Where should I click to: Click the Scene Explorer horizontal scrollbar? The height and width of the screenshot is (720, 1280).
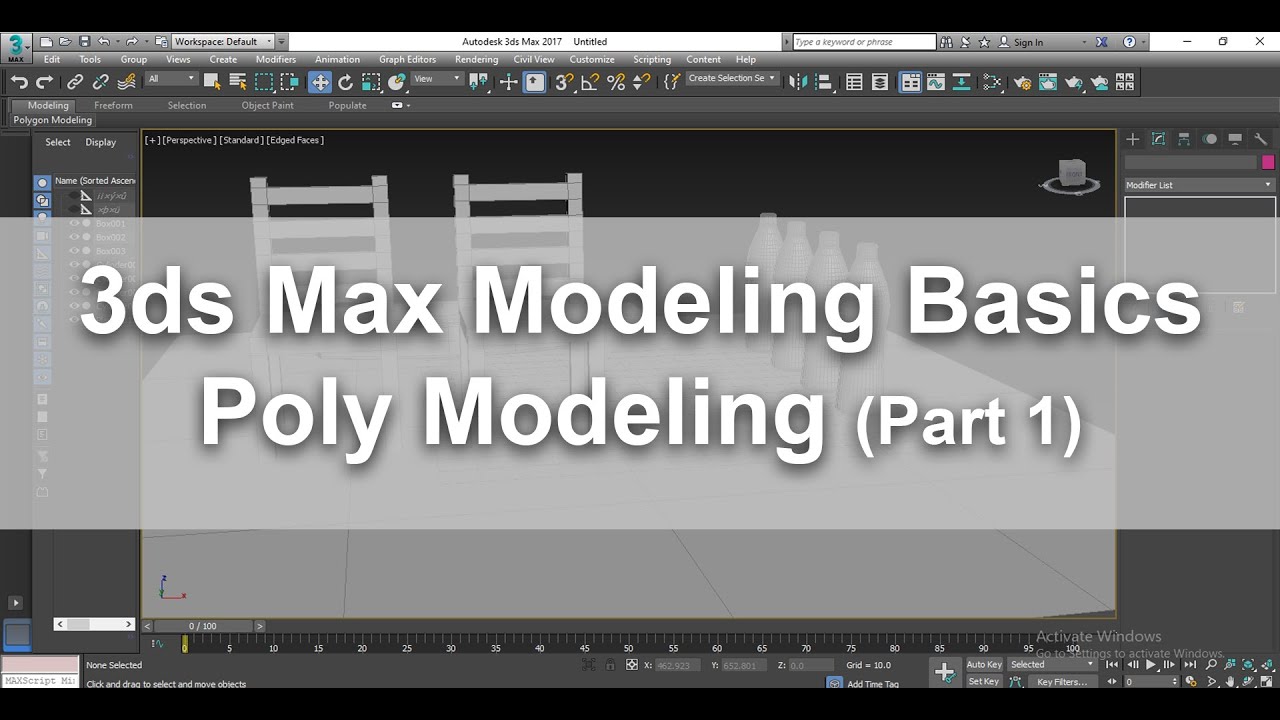(94, 624)
